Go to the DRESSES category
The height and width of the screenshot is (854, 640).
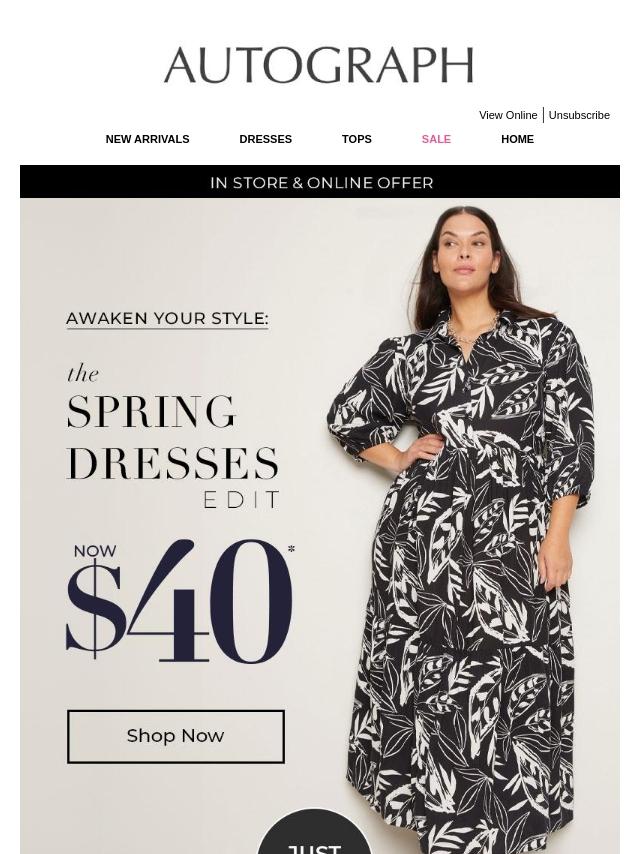click(265, 139)
